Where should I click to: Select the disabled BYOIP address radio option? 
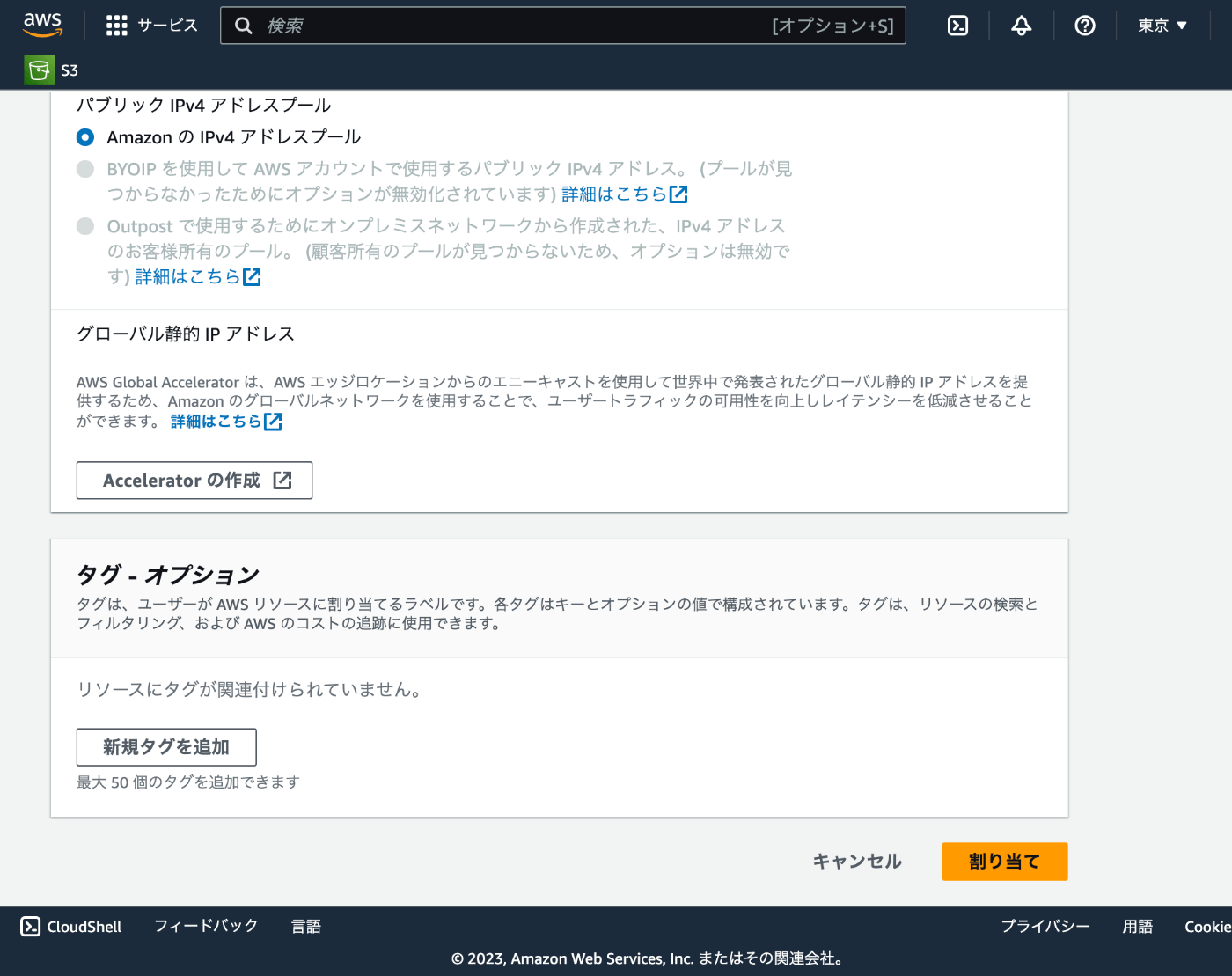coord(85,169)
